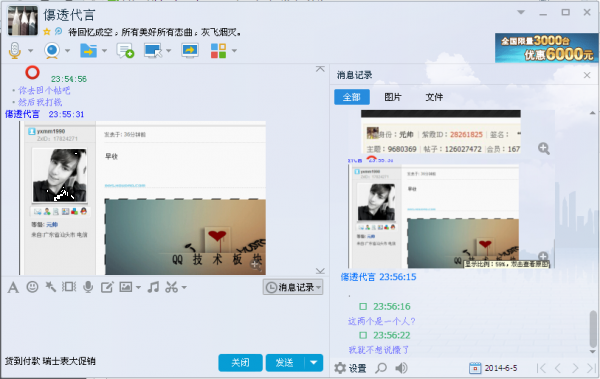600x379 pixels.
Task: Click the zoom magnifier on history image
Action: click(544, 149)
